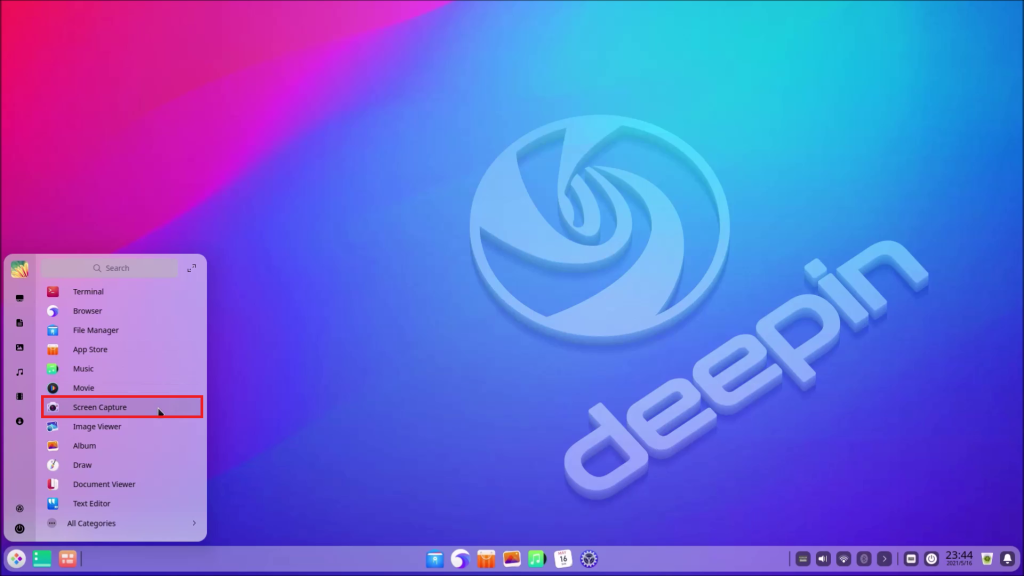1024x576 pixels.
Task: Open the volume control in system tray
Action: (823, 559)
